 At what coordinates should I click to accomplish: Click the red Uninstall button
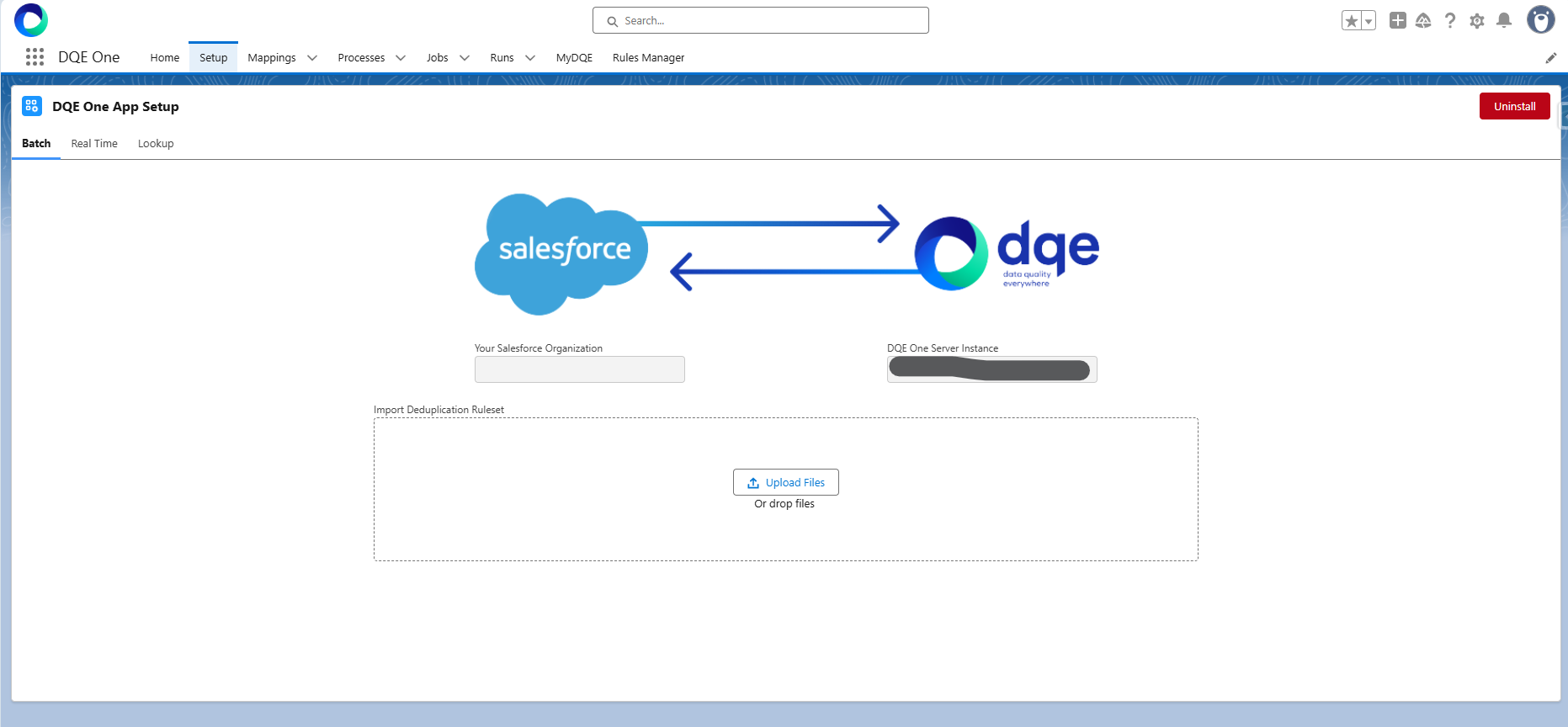pyautogui.click(x=1514, y=106)
